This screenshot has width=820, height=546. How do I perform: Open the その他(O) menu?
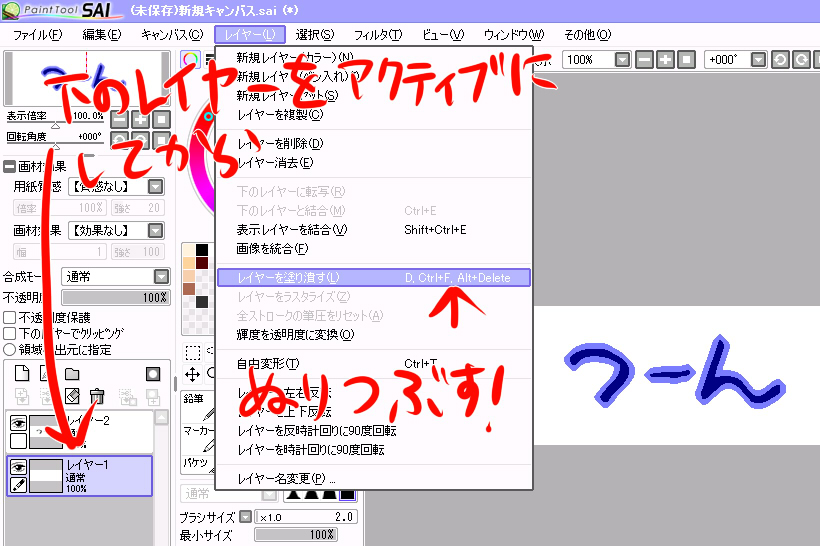point(587,35)
